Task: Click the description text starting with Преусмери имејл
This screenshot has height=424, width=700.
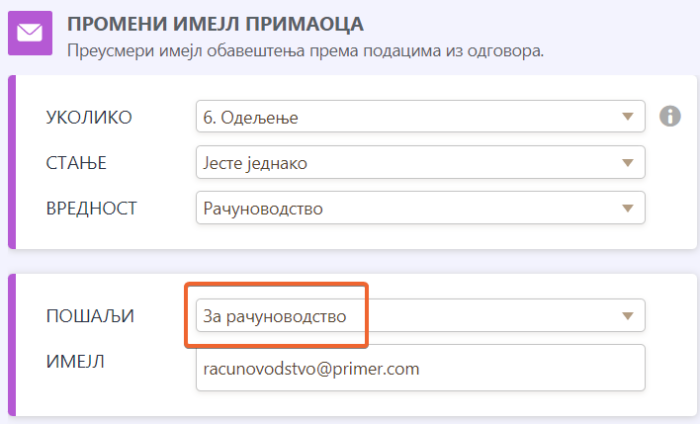Action: [x=305, y=49]
